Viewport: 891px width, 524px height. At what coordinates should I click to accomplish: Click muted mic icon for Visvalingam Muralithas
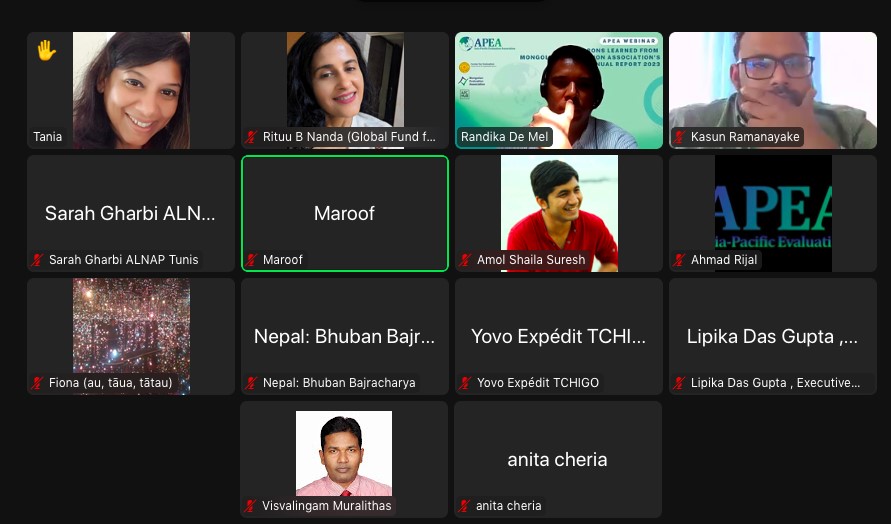pyautogui.click(x=250, y=506)
